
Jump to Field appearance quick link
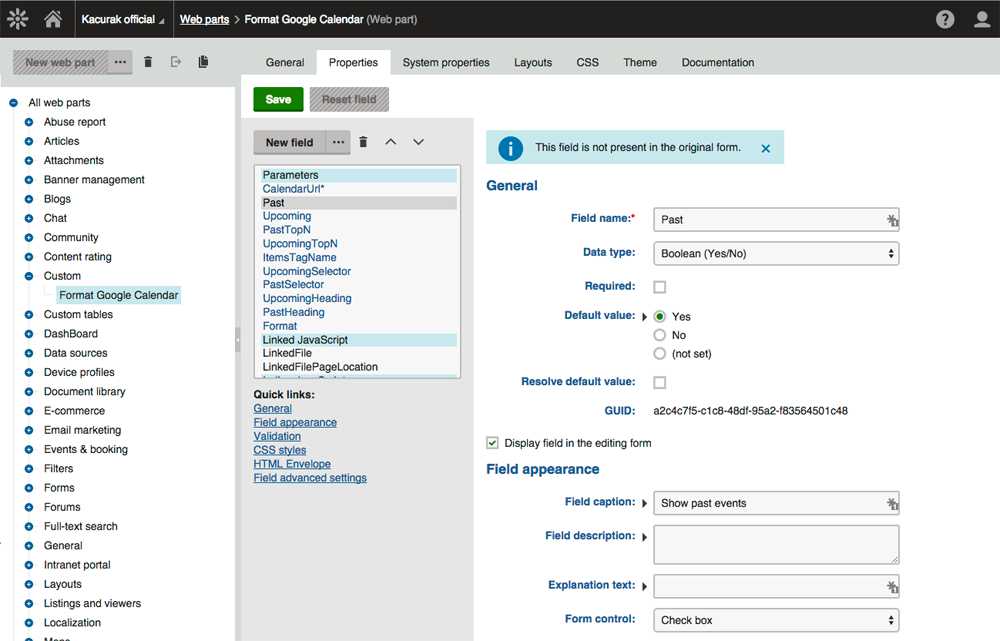click(x=295, y=422)
